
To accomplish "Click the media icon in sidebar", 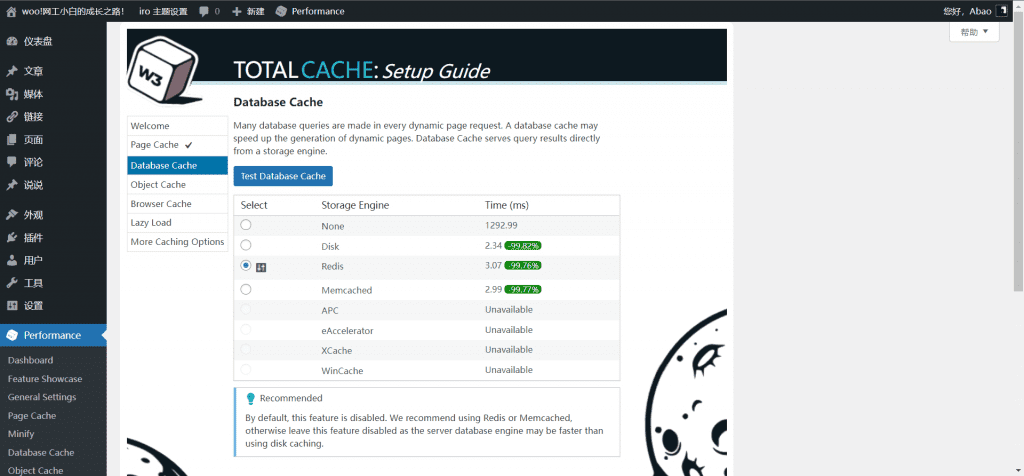I will (12, 94).
